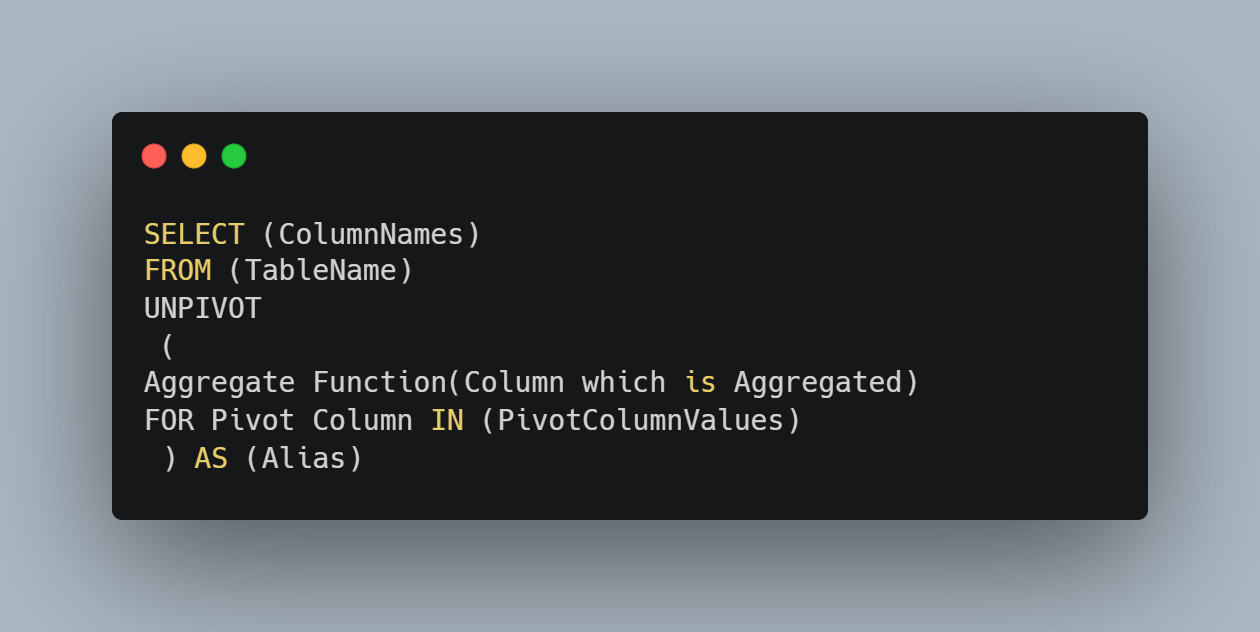Click the (Alias) placeholder
This screenshot has width=1260, height=632.
click(303, 458)
